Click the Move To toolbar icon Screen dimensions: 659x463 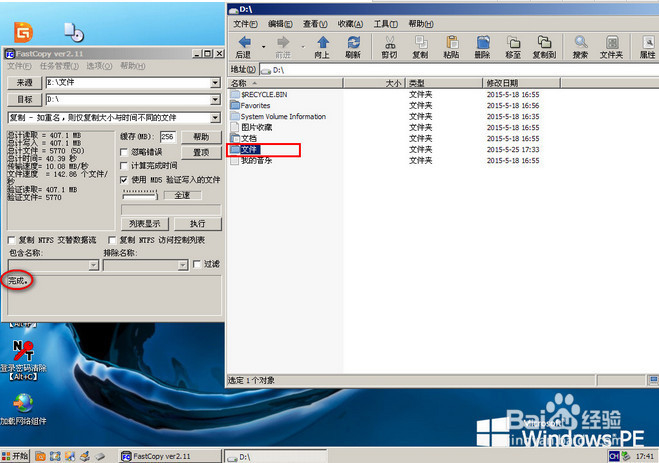pos(513,47)
